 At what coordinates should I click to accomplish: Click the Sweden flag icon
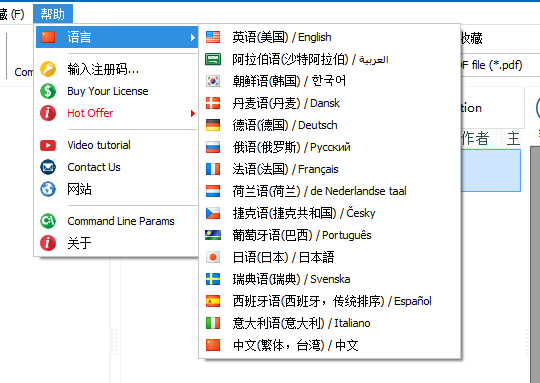click(213, 279)
